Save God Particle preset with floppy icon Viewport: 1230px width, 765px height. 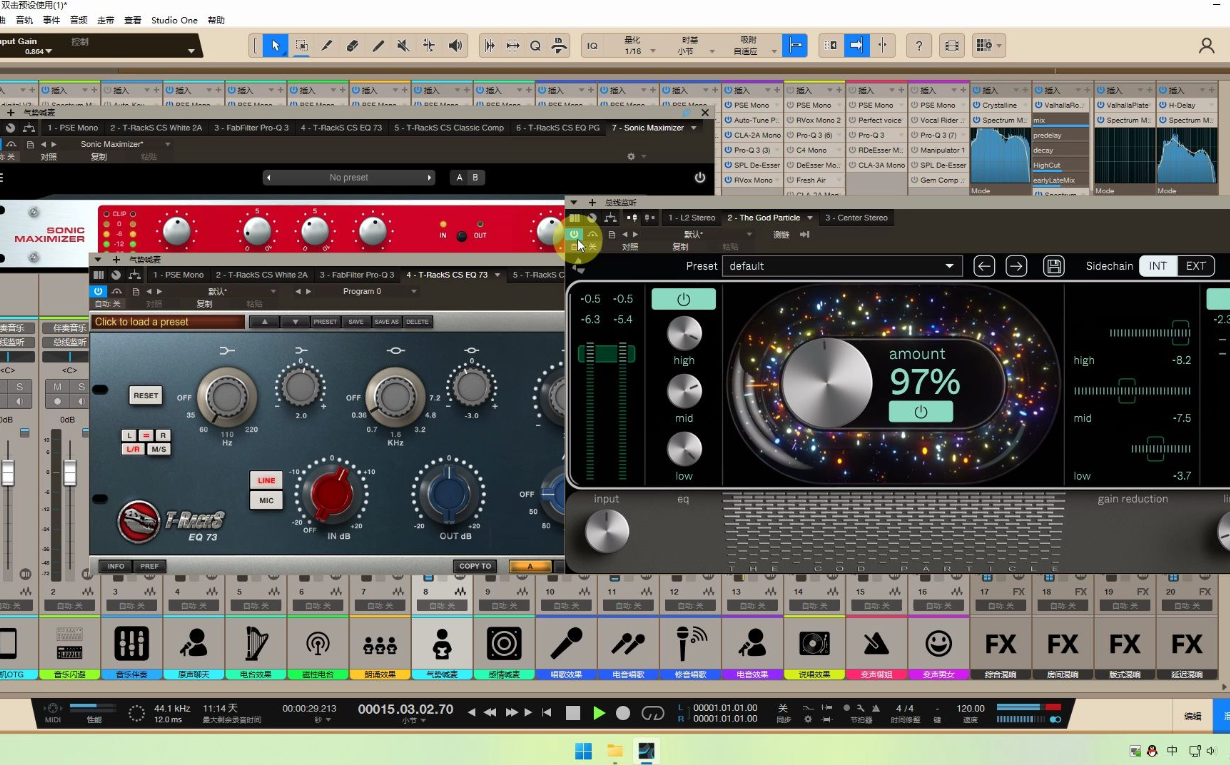point(1053,266)
